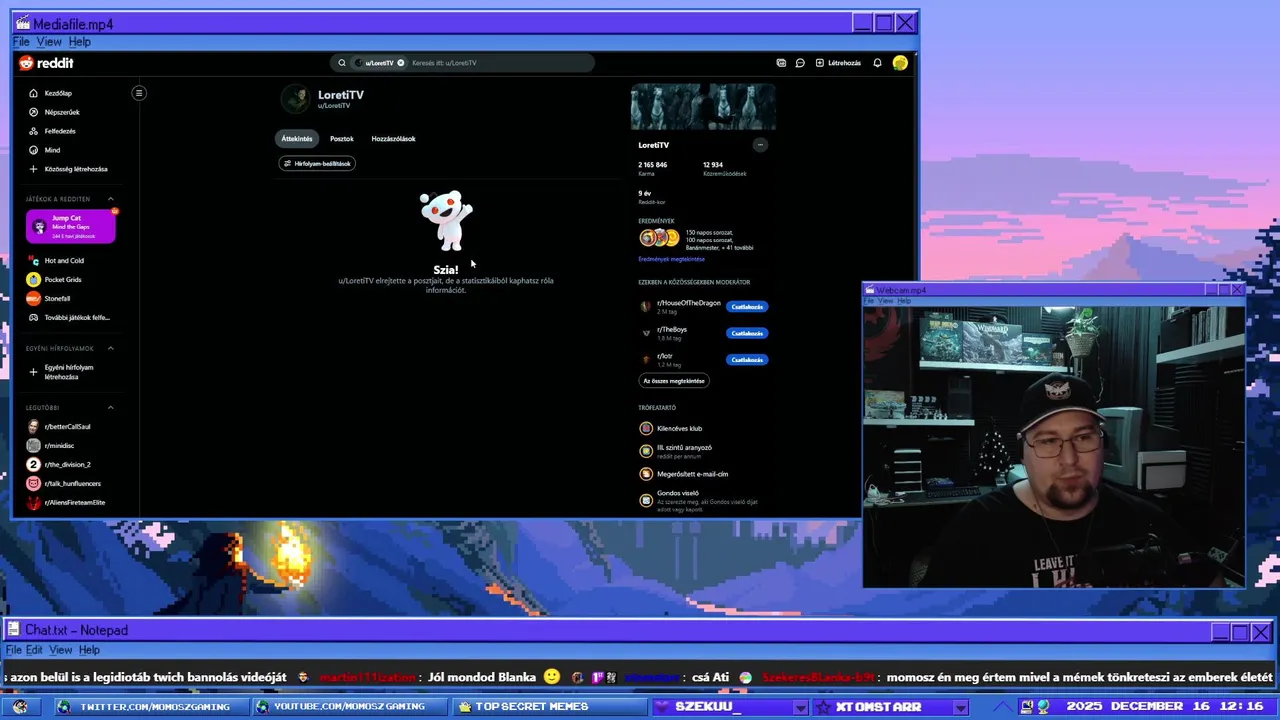The image size is (1280, 720).
Task: Click the Létrehozás create button
Action: click(x=838, y=63)
